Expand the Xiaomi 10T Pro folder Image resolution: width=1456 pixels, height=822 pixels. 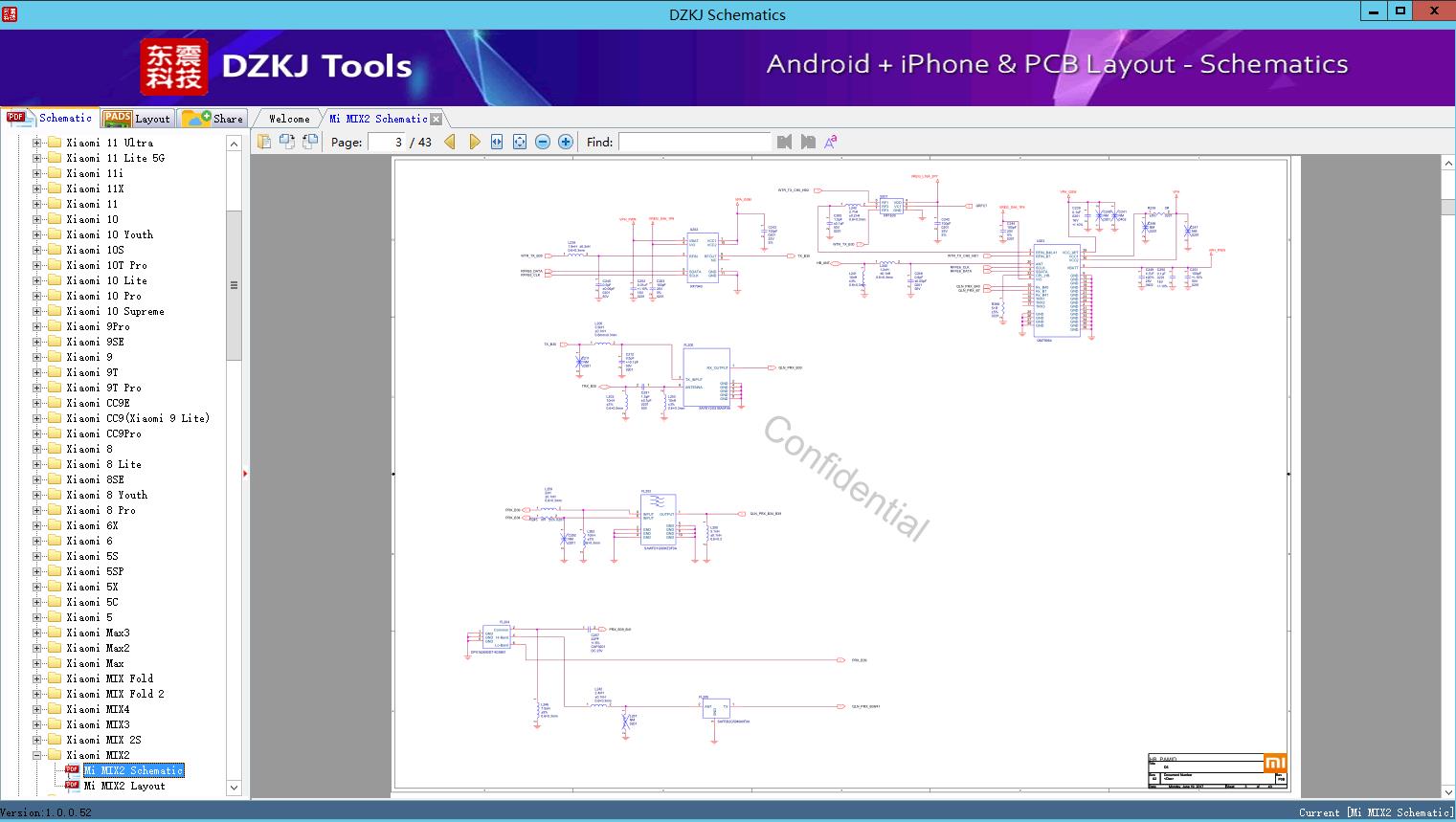pyautogui.click(x=36, y=265)
